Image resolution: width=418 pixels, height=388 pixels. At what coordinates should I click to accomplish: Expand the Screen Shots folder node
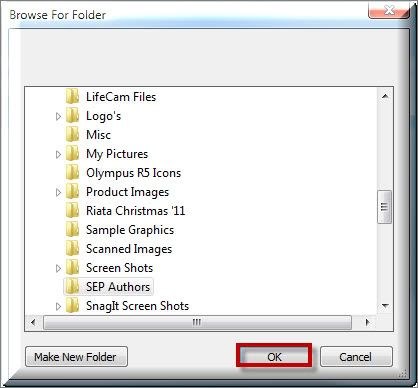[58, 268]
